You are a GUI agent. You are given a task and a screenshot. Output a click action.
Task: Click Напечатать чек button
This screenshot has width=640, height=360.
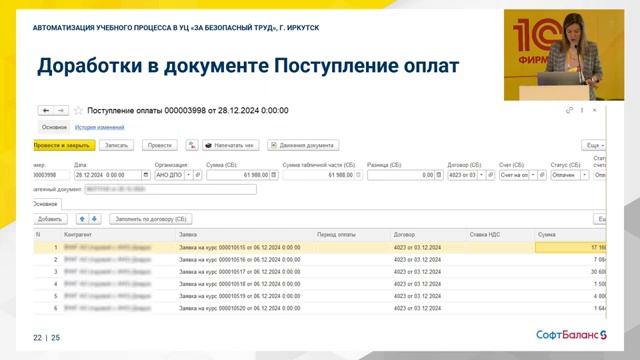click(231, 145)
